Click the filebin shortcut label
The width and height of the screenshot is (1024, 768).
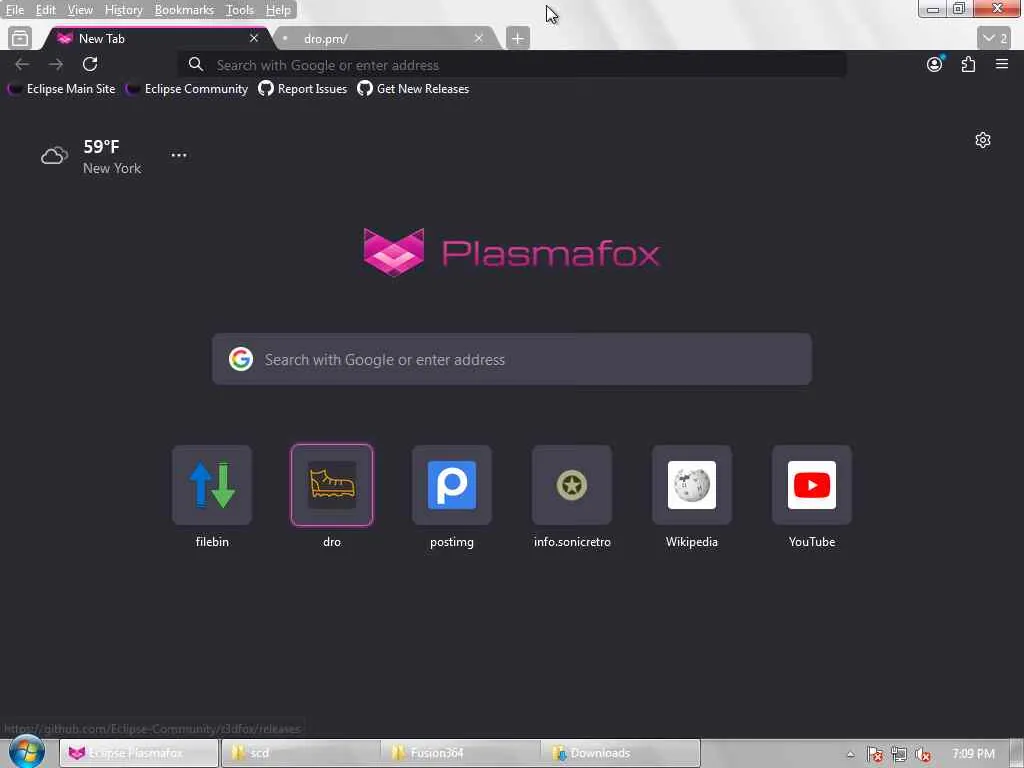pos(212,542)
